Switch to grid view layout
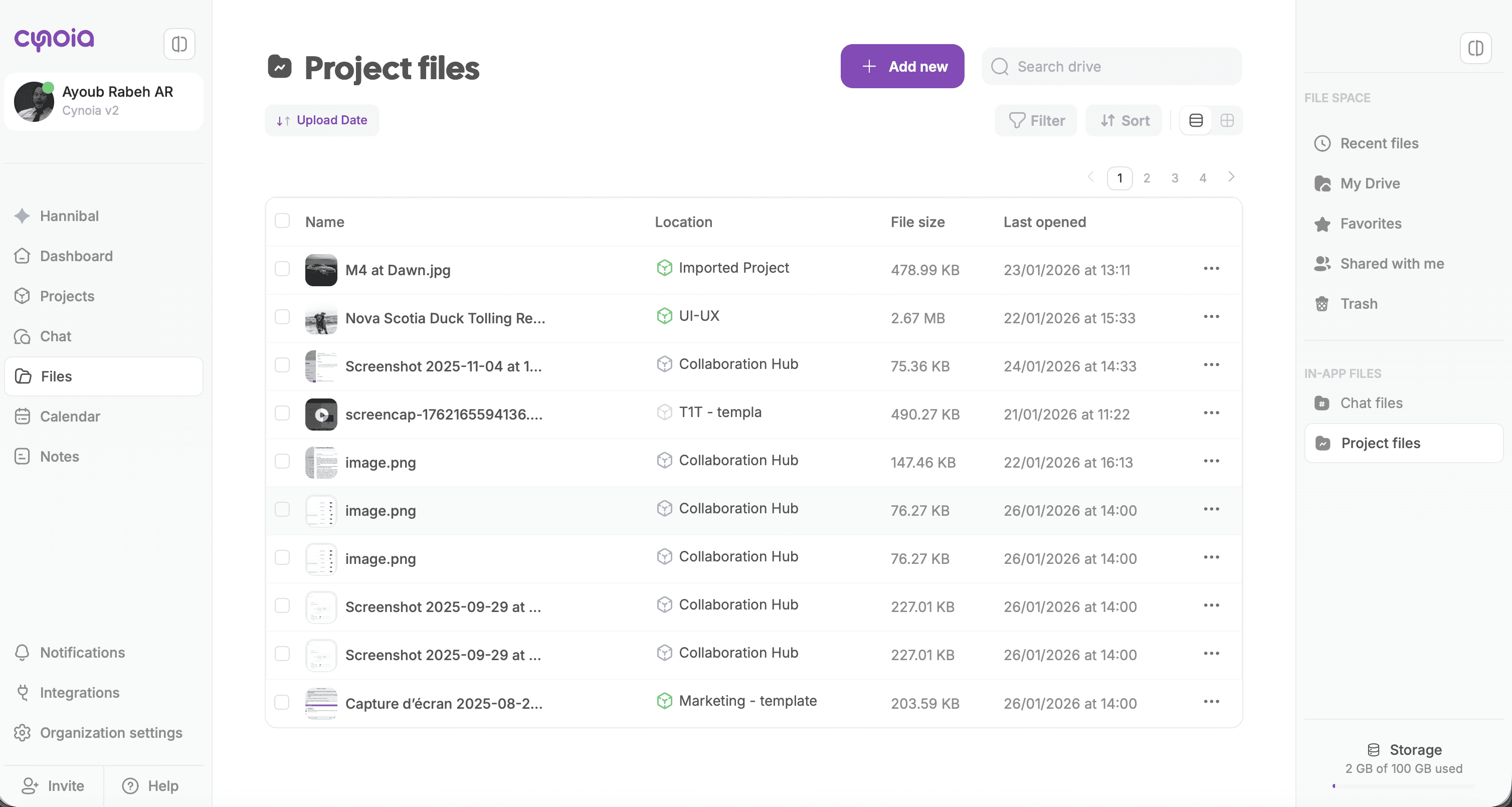Viewport: 1512px width, 807px height. pyautogui.click(x=1227, y=120)
